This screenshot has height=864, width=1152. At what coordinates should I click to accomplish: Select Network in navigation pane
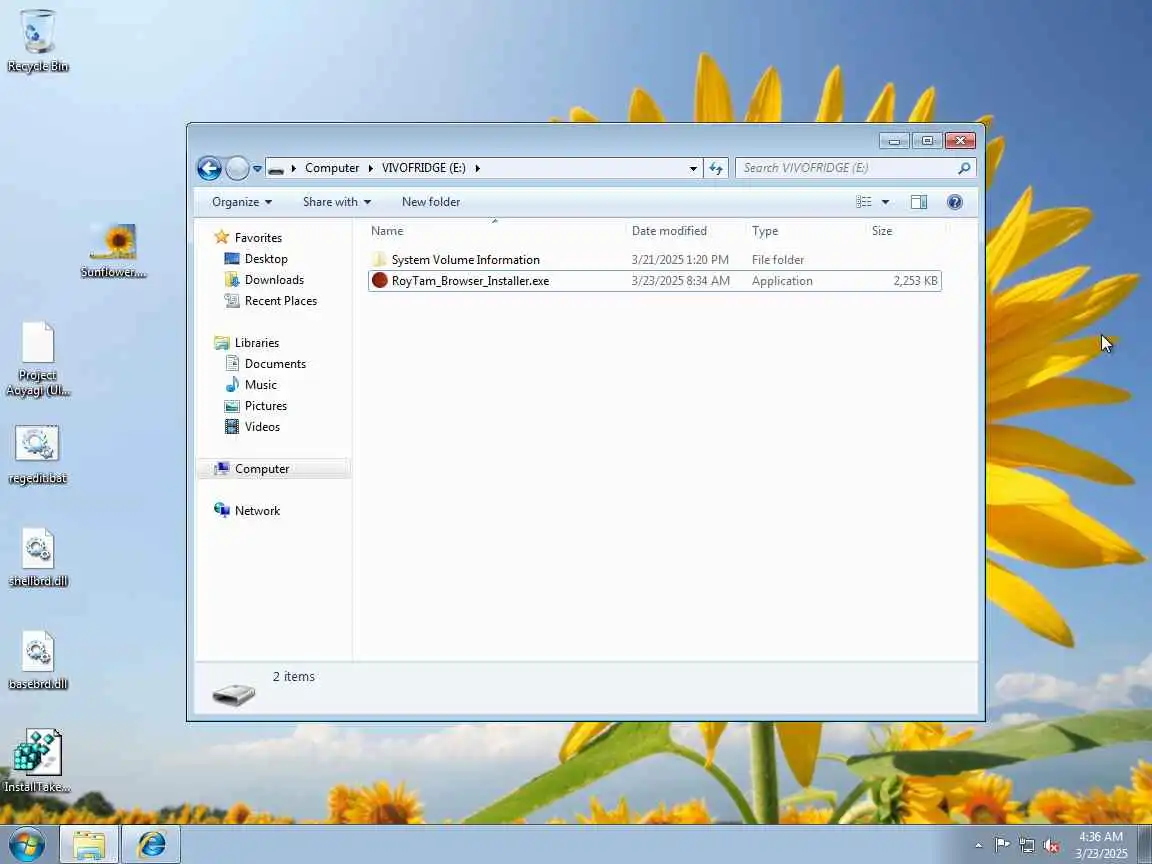point(257,511)
